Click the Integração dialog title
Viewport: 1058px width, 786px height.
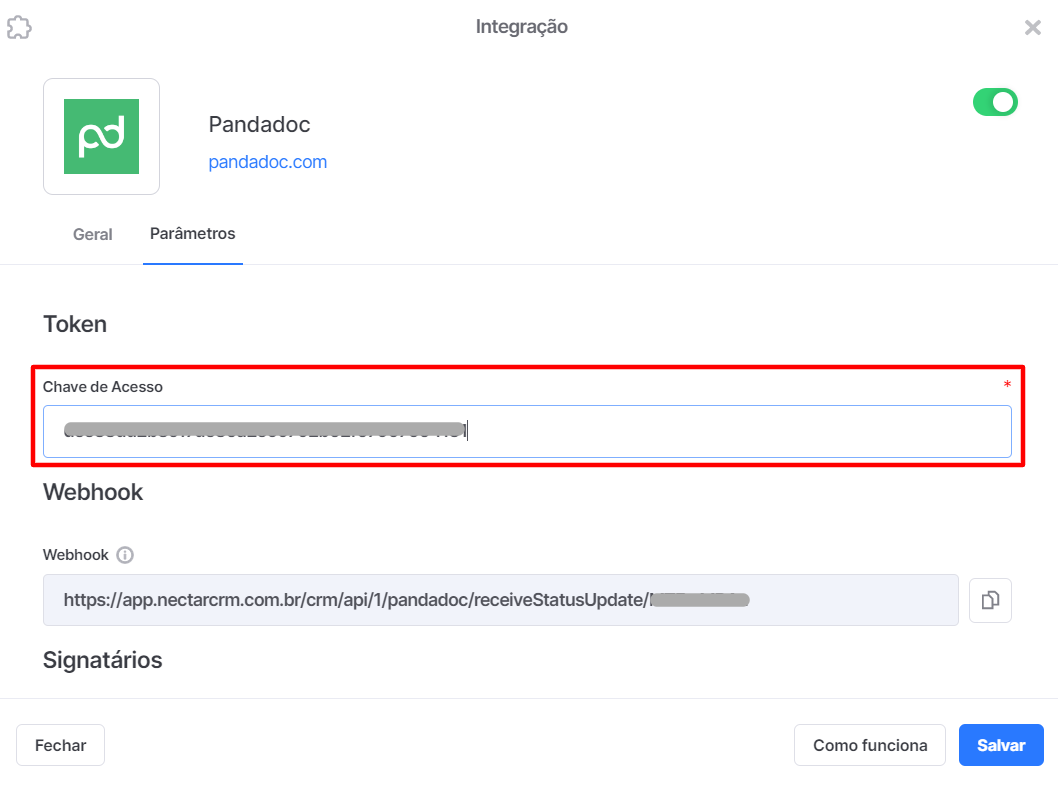click(x=522, y=27)
